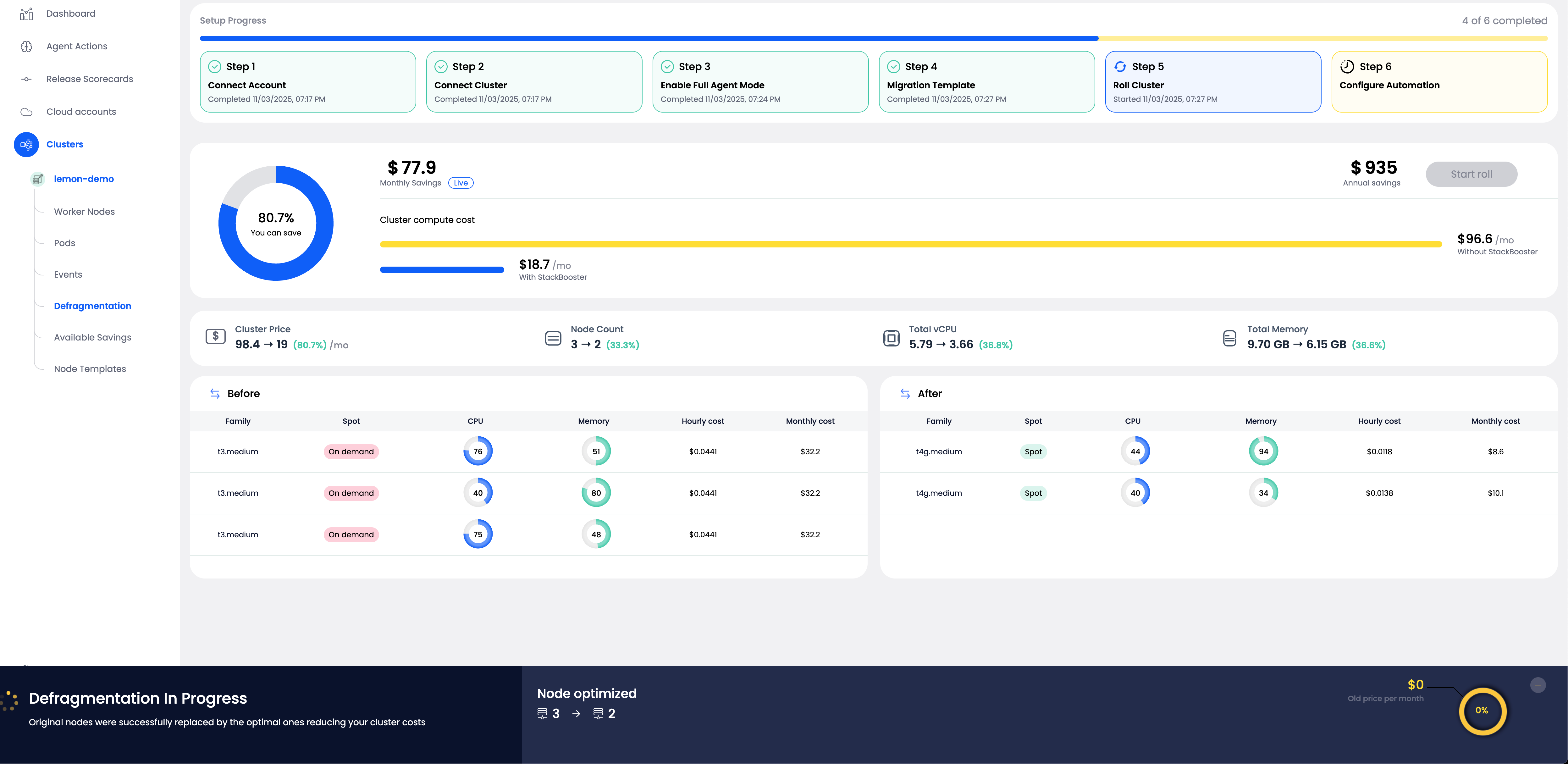Go to Available Savings page
The height and width of the screenshot is (764, 1568).
(92, 337)
